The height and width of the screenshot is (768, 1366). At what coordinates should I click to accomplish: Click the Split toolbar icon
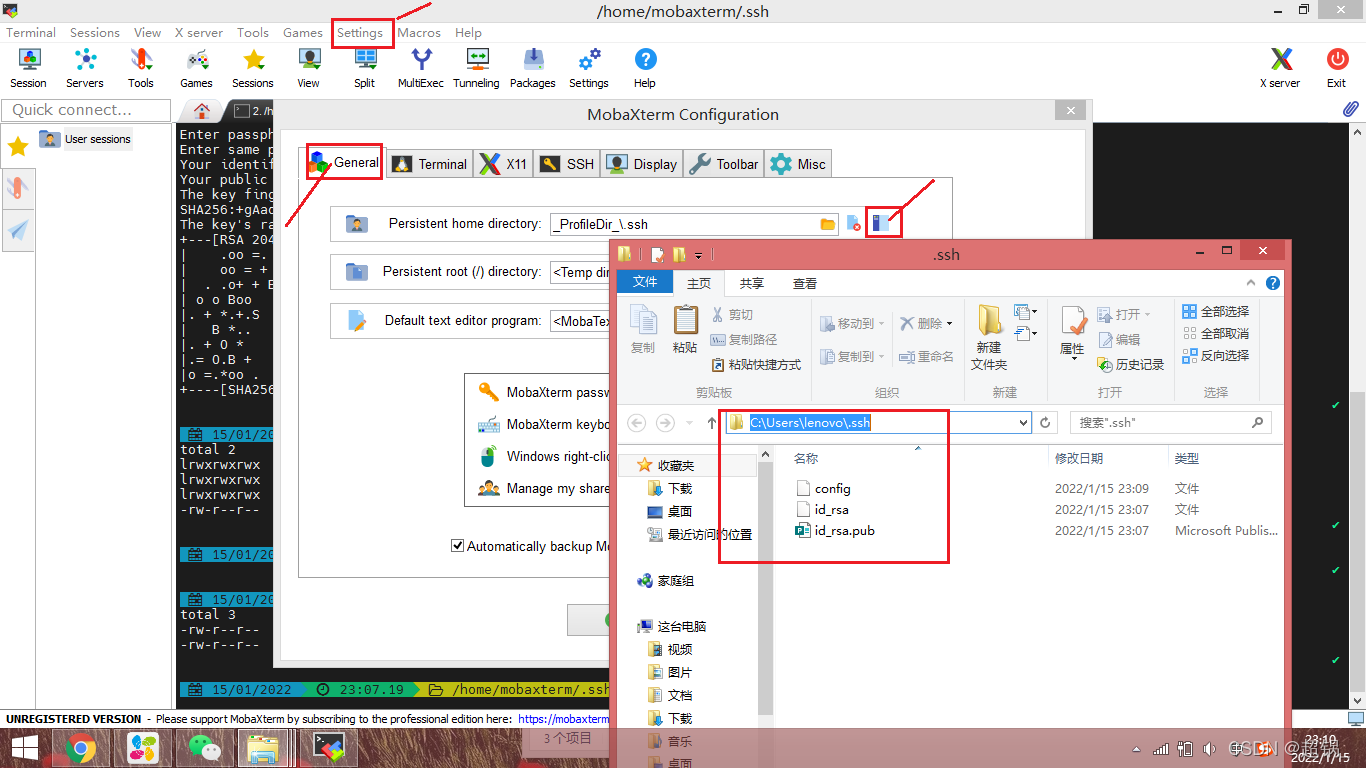[365, 68]
